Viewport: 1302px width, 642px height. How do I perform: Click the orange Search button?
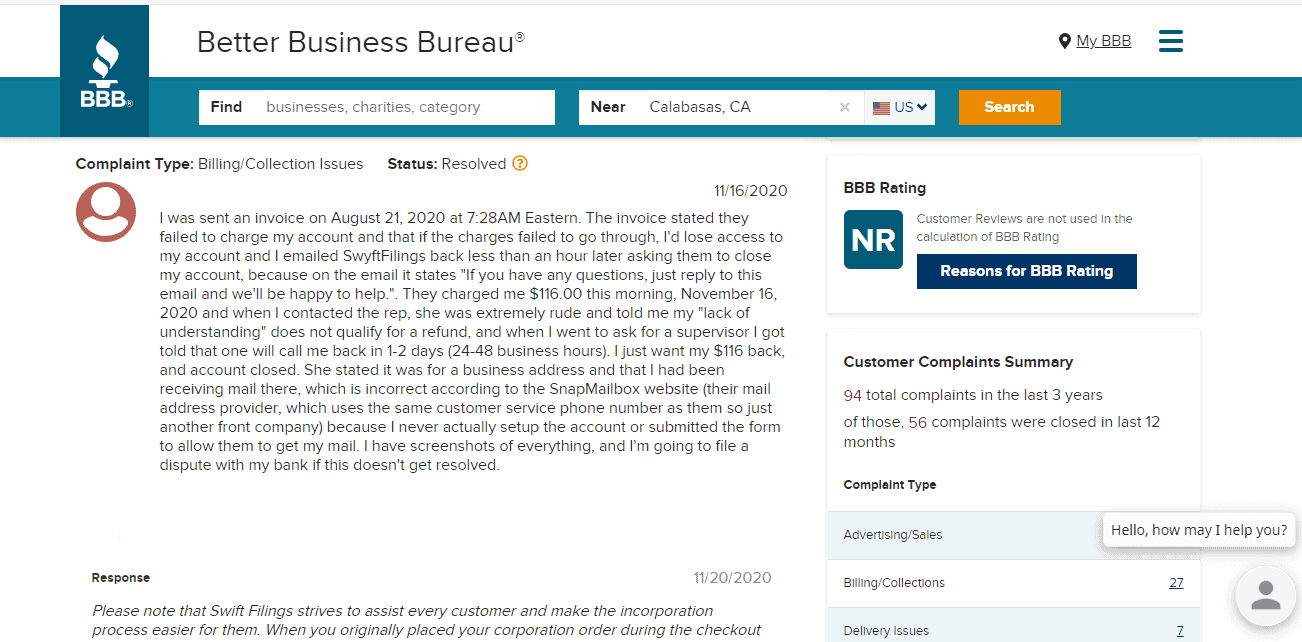(1009, 107)
